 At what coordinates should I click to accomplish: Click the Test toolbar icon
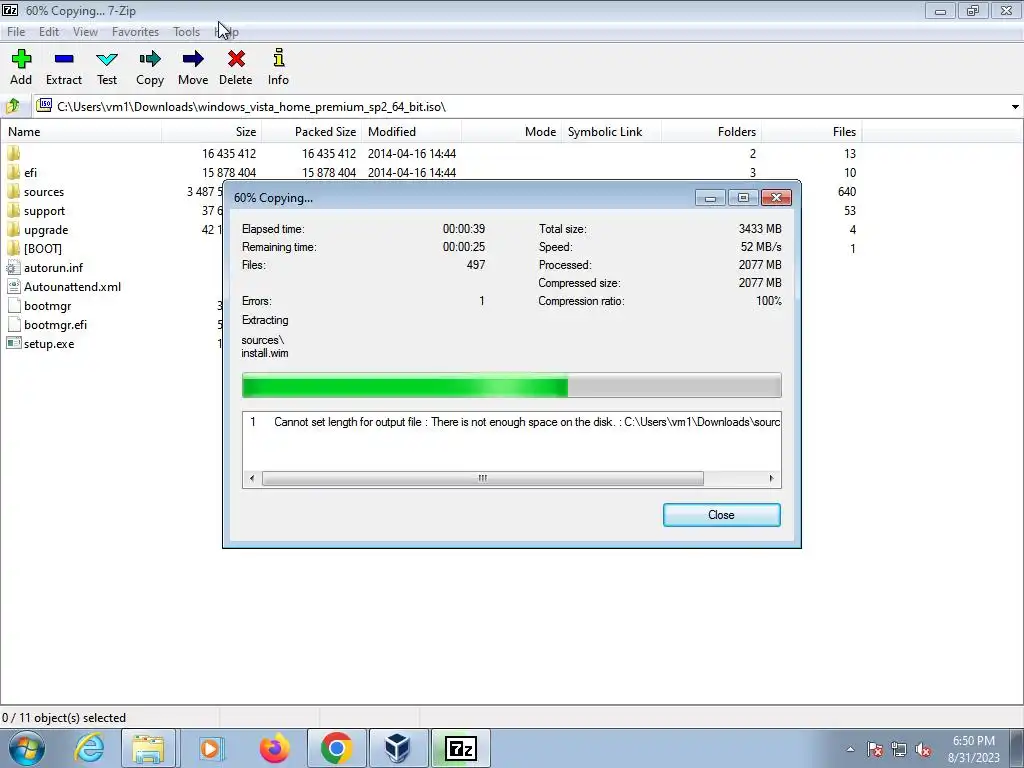coord(106,59)
